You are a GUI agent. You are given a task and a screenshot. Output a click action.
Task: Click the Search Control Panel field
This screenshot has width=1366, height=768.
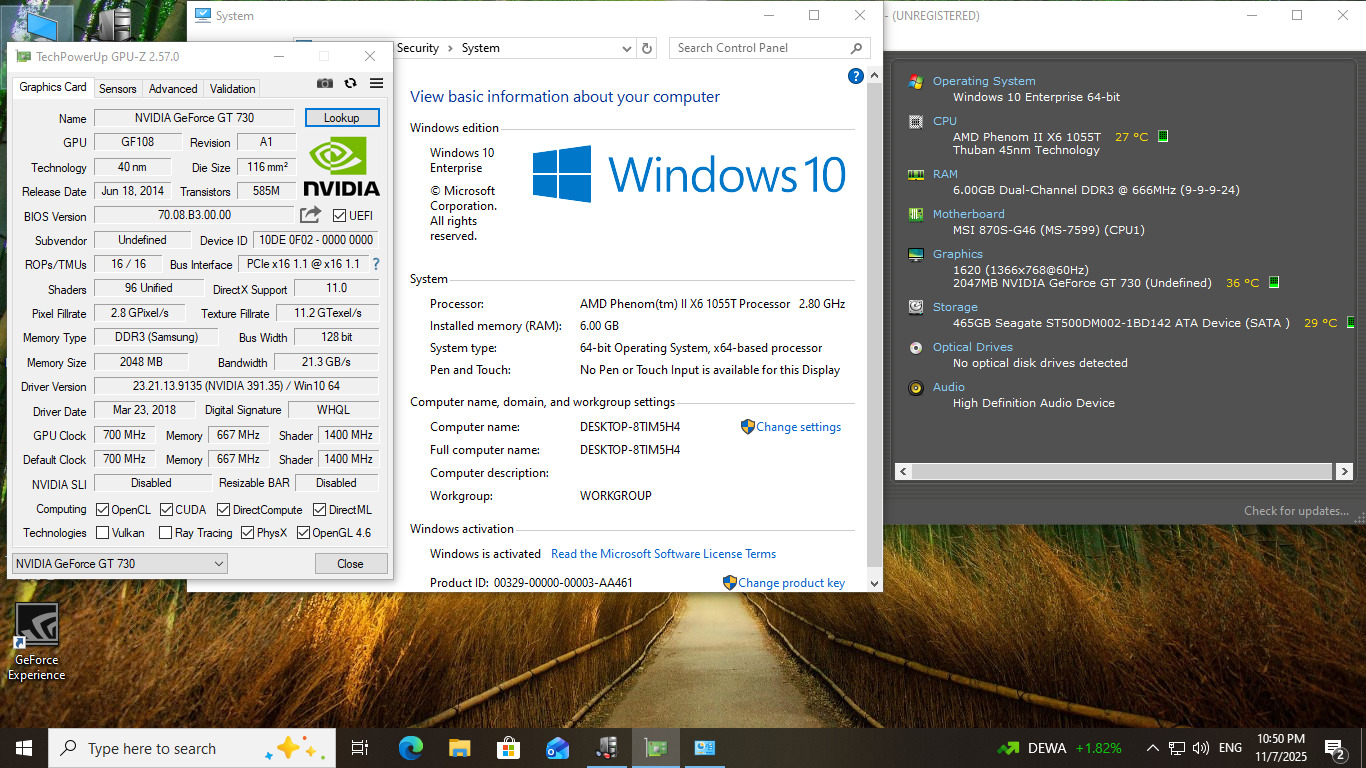click(x=760, y=48)
